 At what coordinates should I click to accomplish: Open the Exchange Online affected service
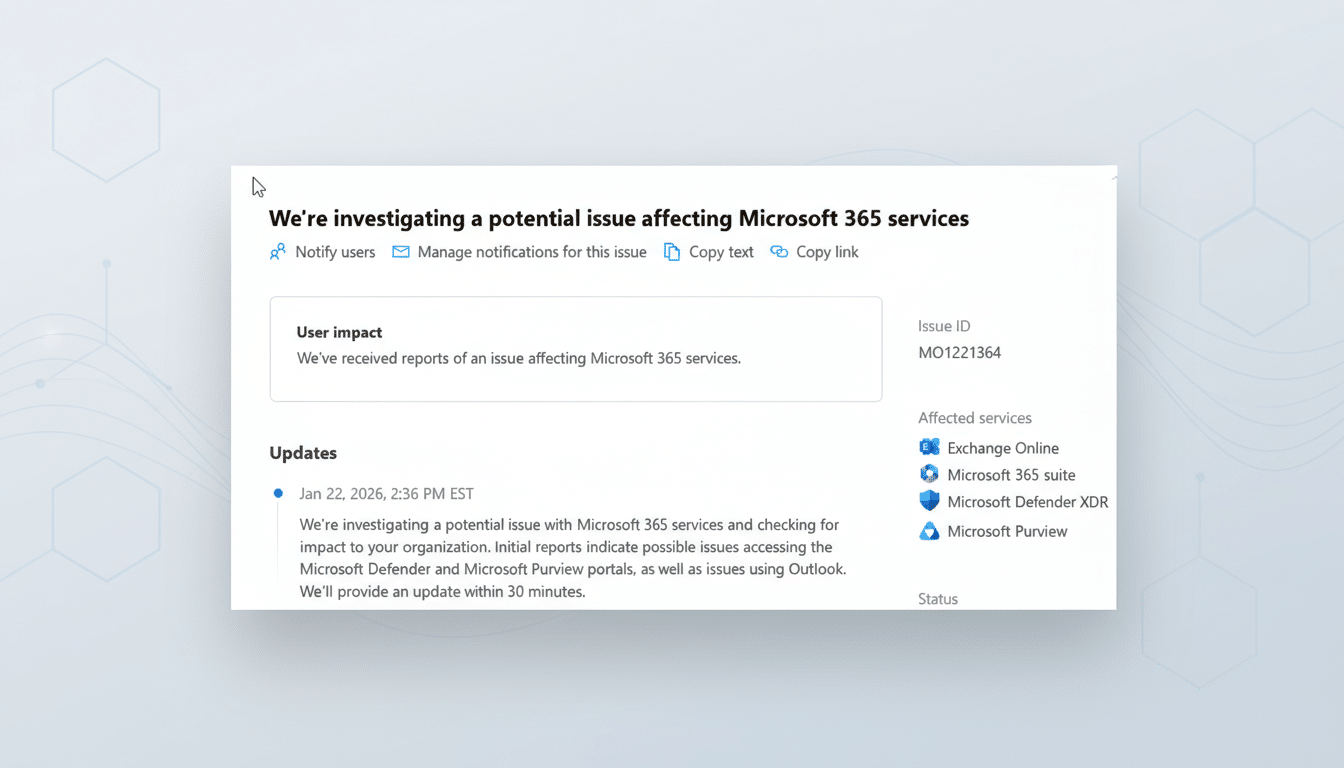[1002, 447]
